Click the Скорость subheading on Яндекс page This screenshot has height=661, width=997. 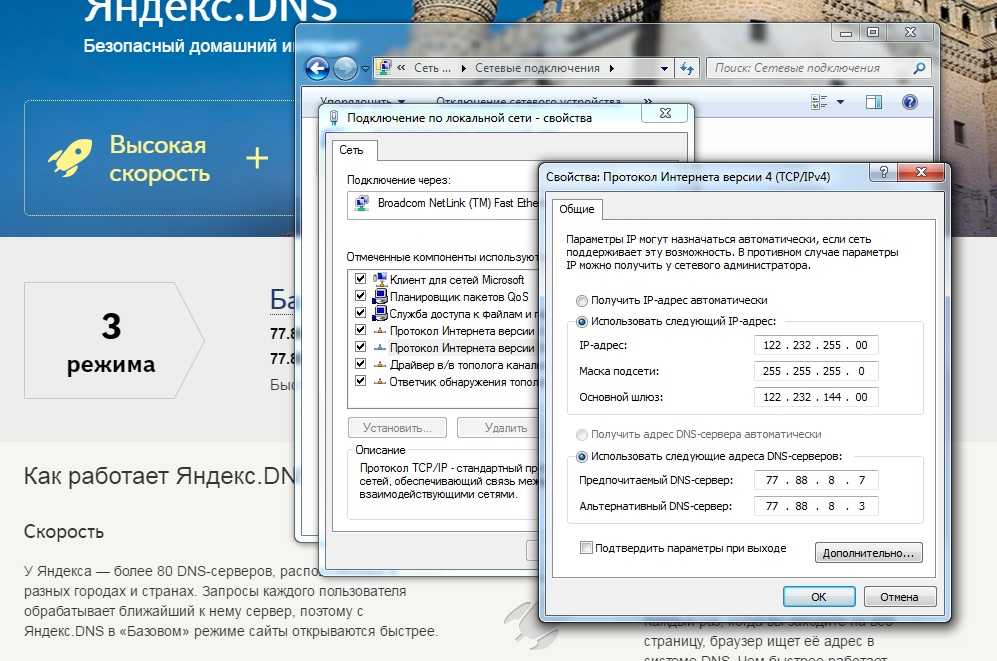[64, 532]
